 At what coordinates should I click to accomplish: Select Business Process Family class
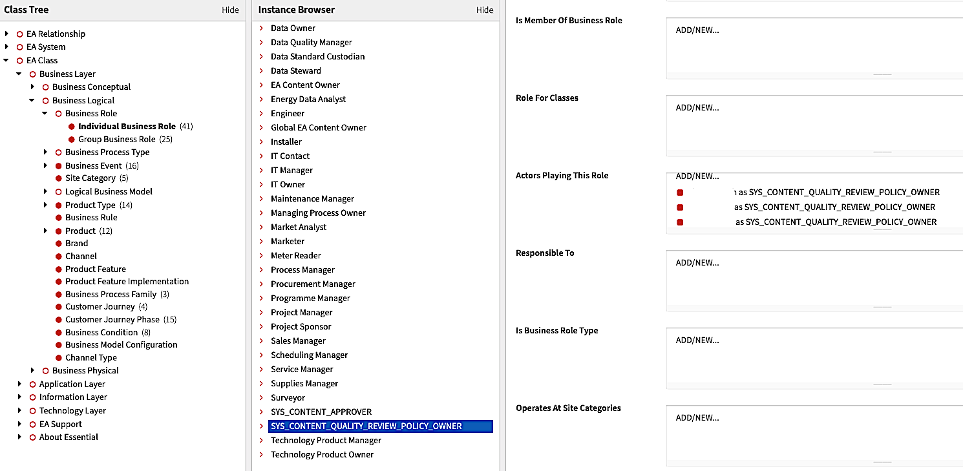[111, 294]
